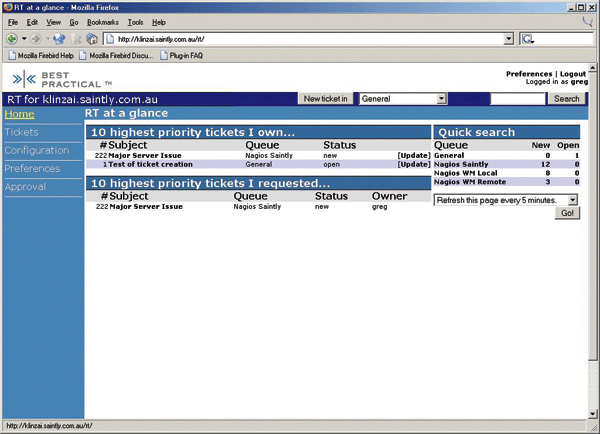Image resolution: width=600 pixels, height=434 pixels.
Task: Open the Plug-in FAQ bookmark
Action: pos(185,55)
